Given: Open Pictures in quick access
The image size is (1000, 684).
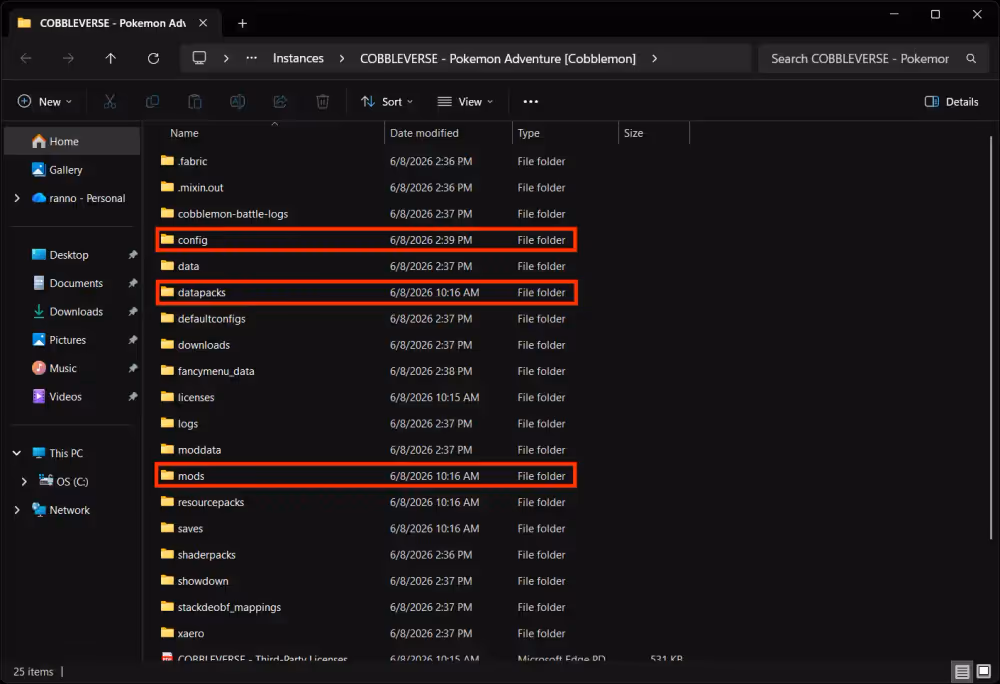Looking at the screenshot, I should (71, 340).
